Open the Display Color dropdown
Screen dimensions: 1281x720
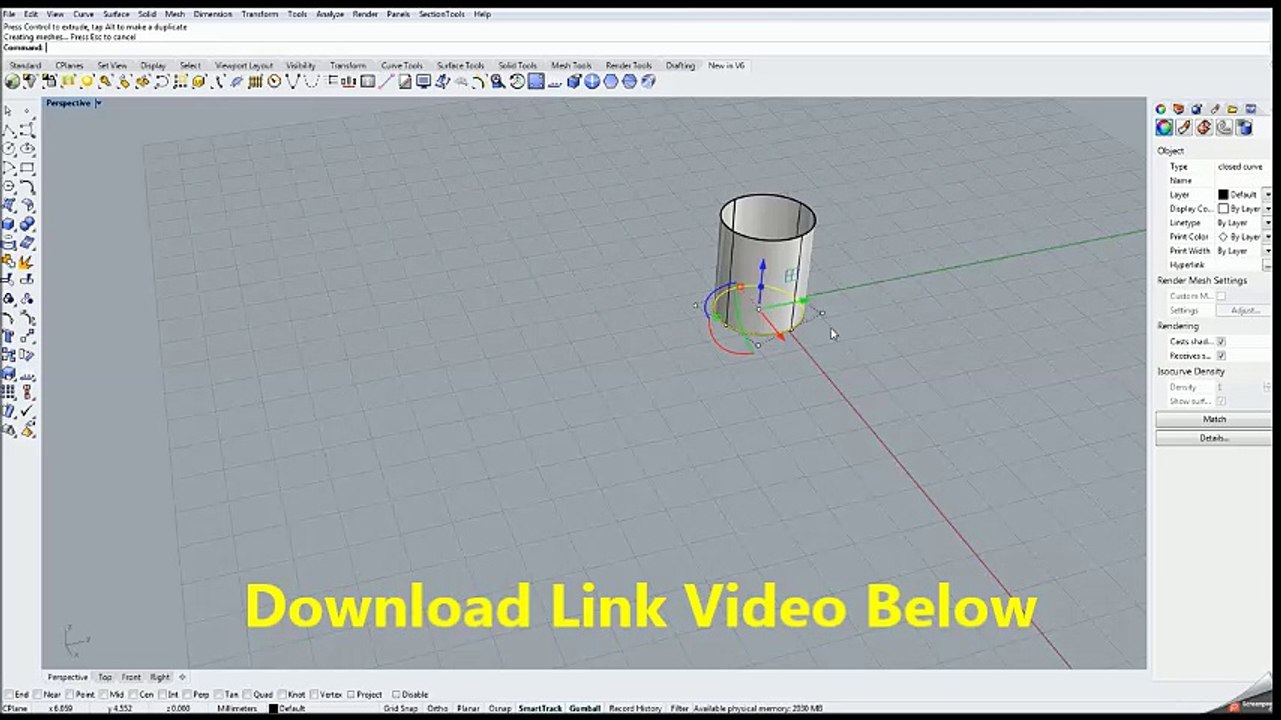click(x=1268, y=209)
